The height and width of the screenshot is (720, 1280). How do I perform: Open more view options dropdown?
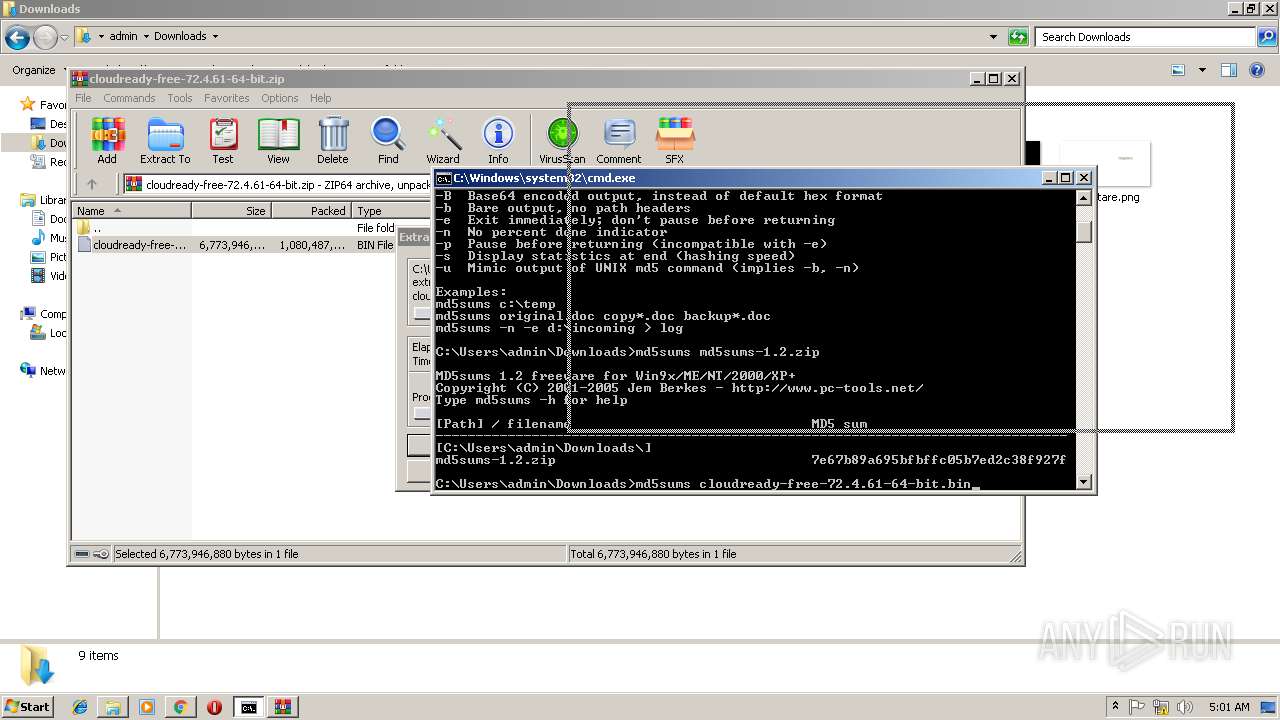click(1202, 70)
